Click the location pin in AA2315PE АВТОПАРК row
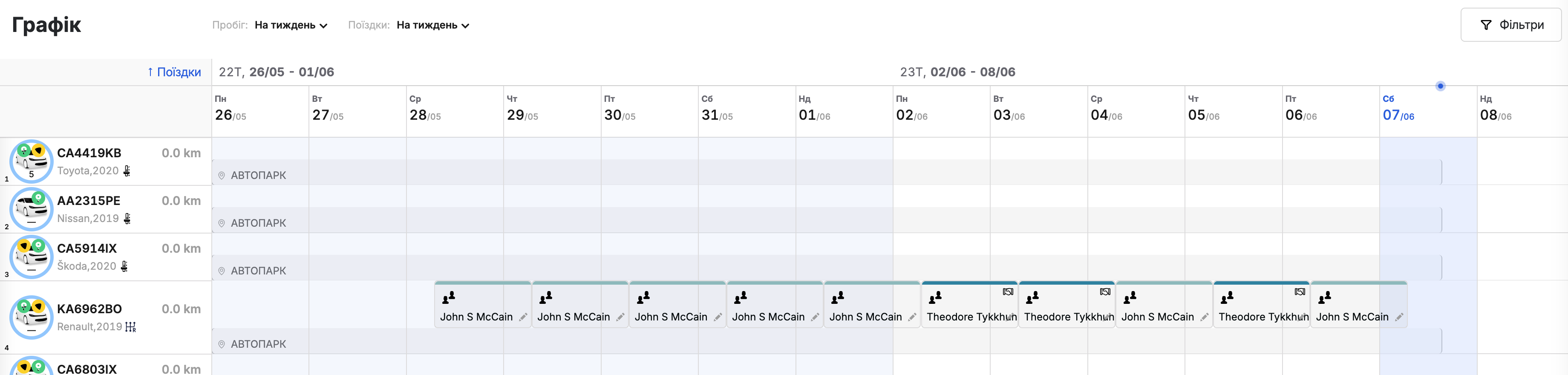This screenshot has height=375, width=1568. click(222, 223)
